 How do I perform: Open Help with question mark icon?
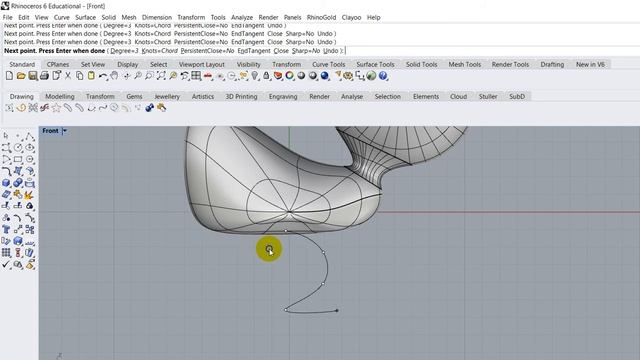coord(383,76)
